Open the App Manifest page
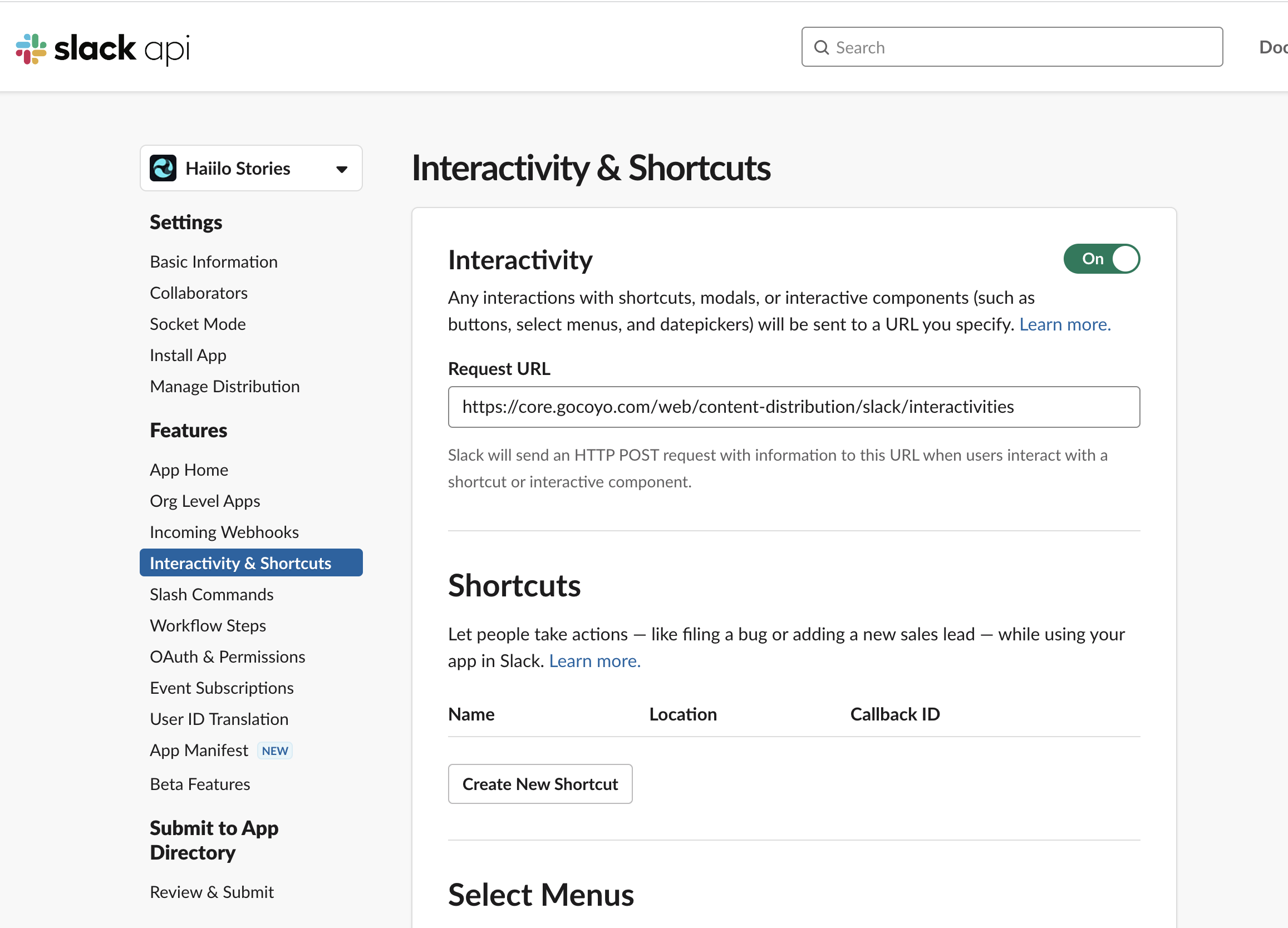 click(199, 750)
